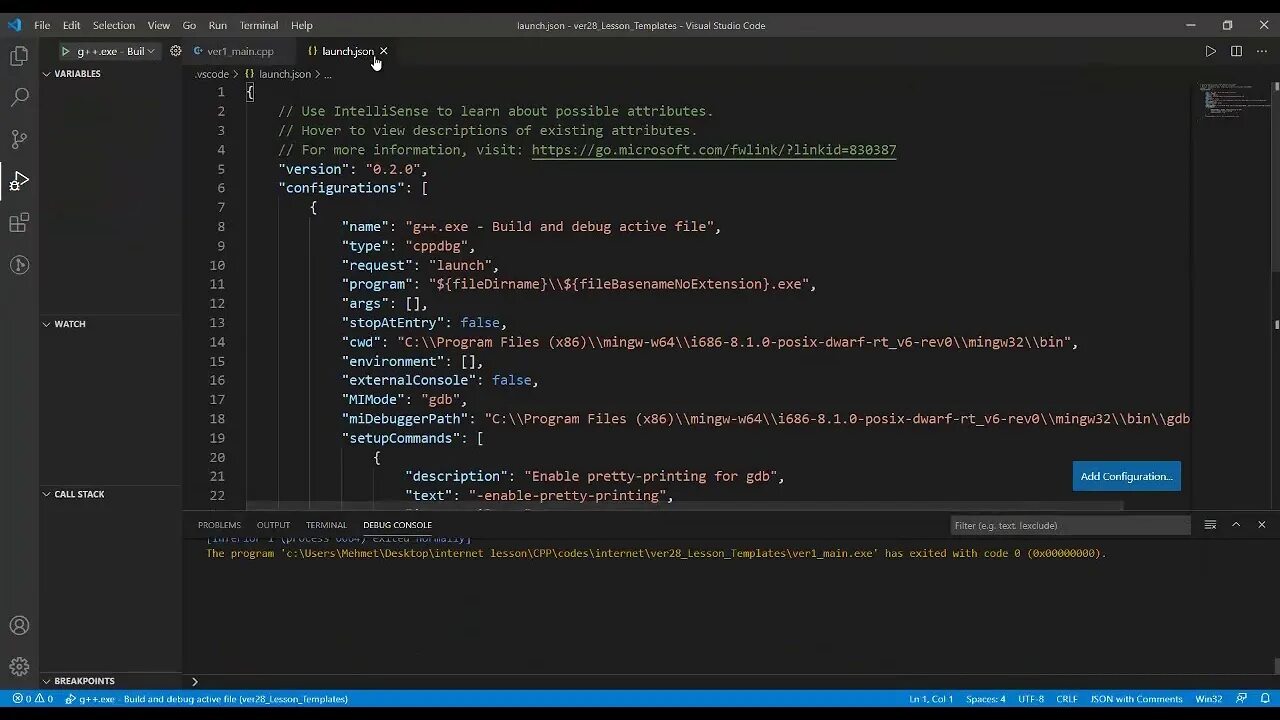Click the debug console filter field
This screenshot has height=720, width=1280.
pyautogui.click(x=1070, y=525)
